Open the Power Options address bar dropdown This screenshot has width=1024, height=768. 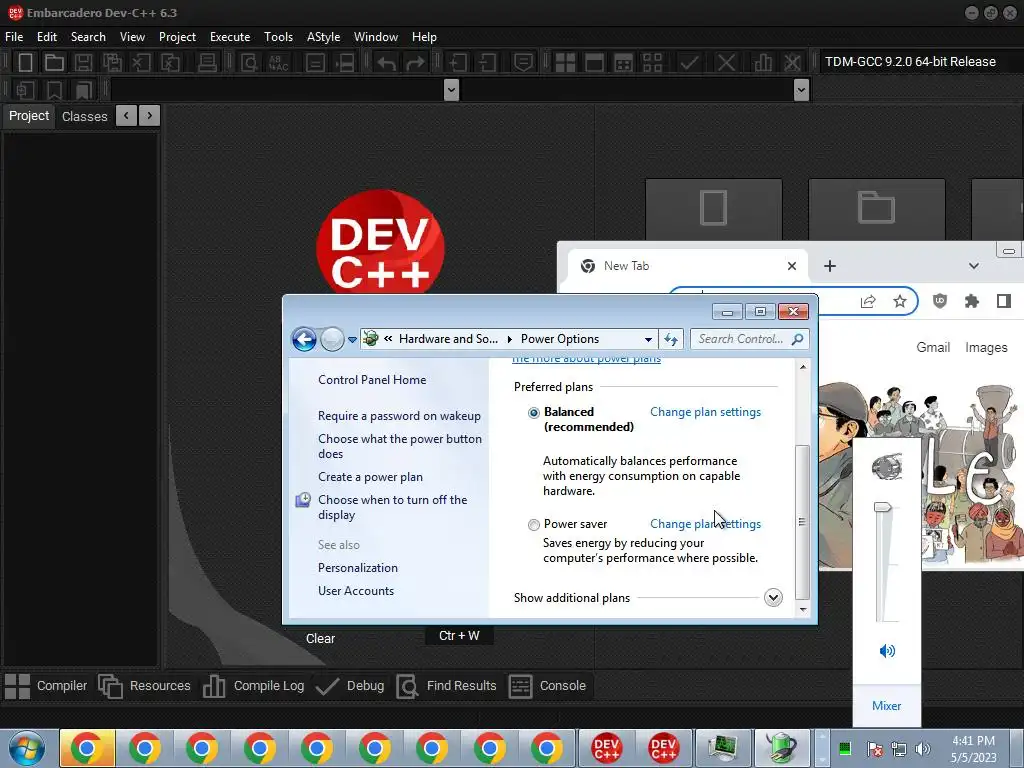pyautogui.click(x=648, y=339)
